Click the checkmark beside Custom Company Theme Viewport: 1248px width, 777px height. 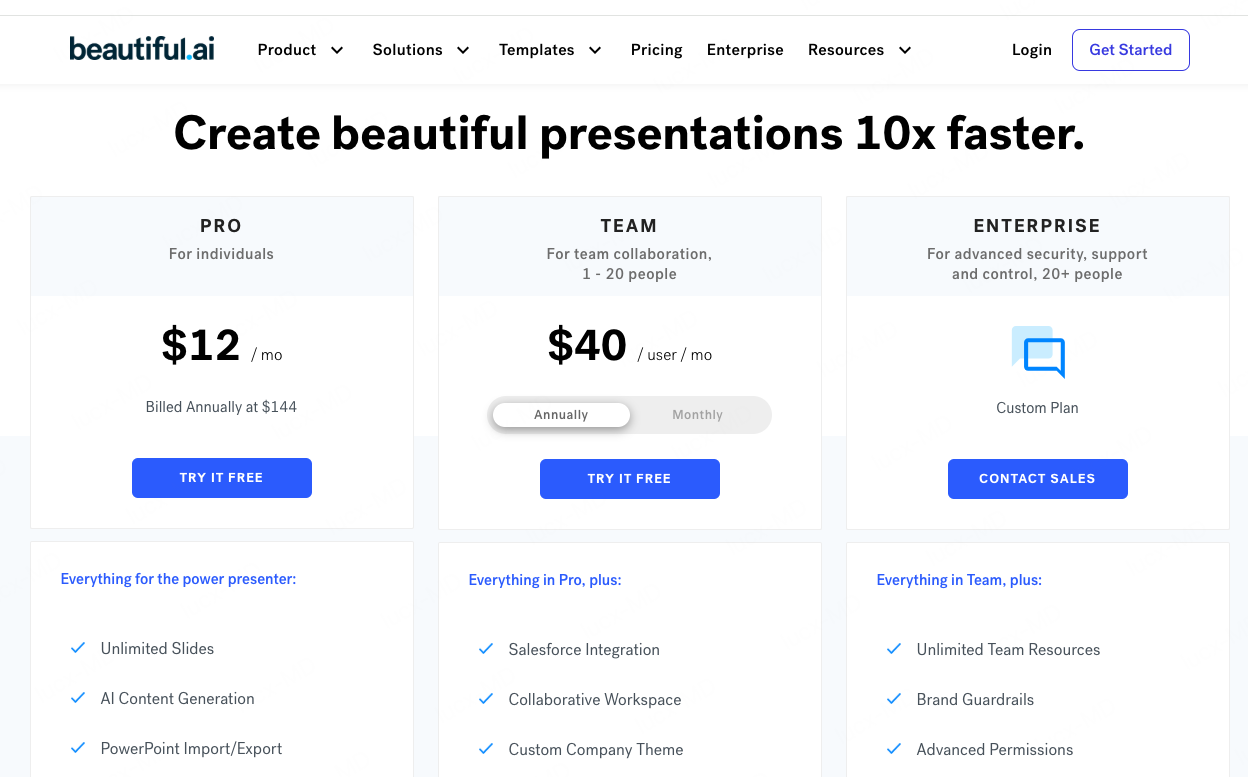486,749
